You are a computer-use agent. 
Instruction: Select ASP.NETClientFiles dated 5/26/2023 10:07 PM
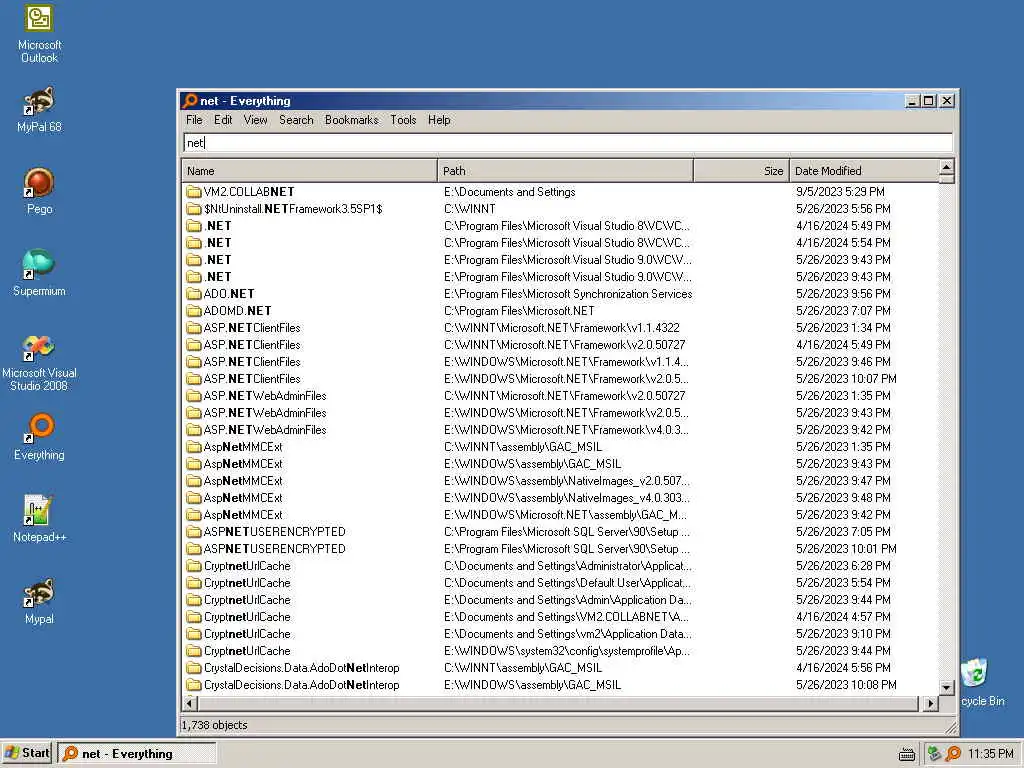tap(251, 378)
